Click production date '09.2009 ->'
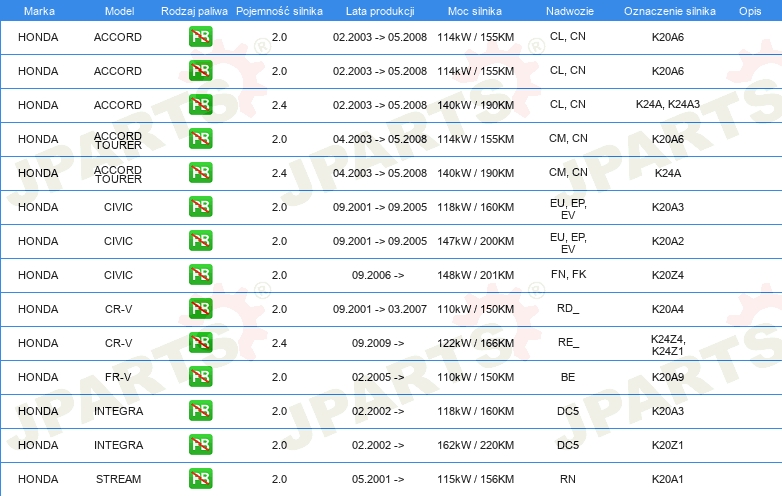The width and height of the screenshot is (782, 496). coord(378,343)
